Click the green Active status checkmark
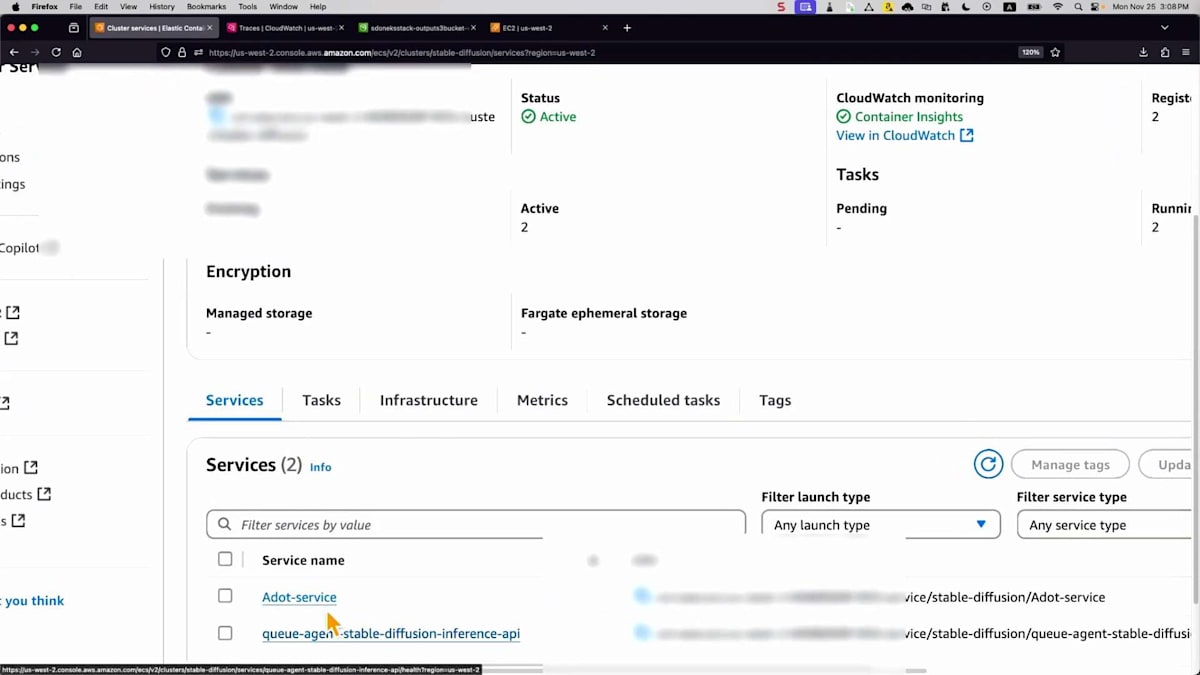Viewport: 1200px width, 675px height. [528, 117]
